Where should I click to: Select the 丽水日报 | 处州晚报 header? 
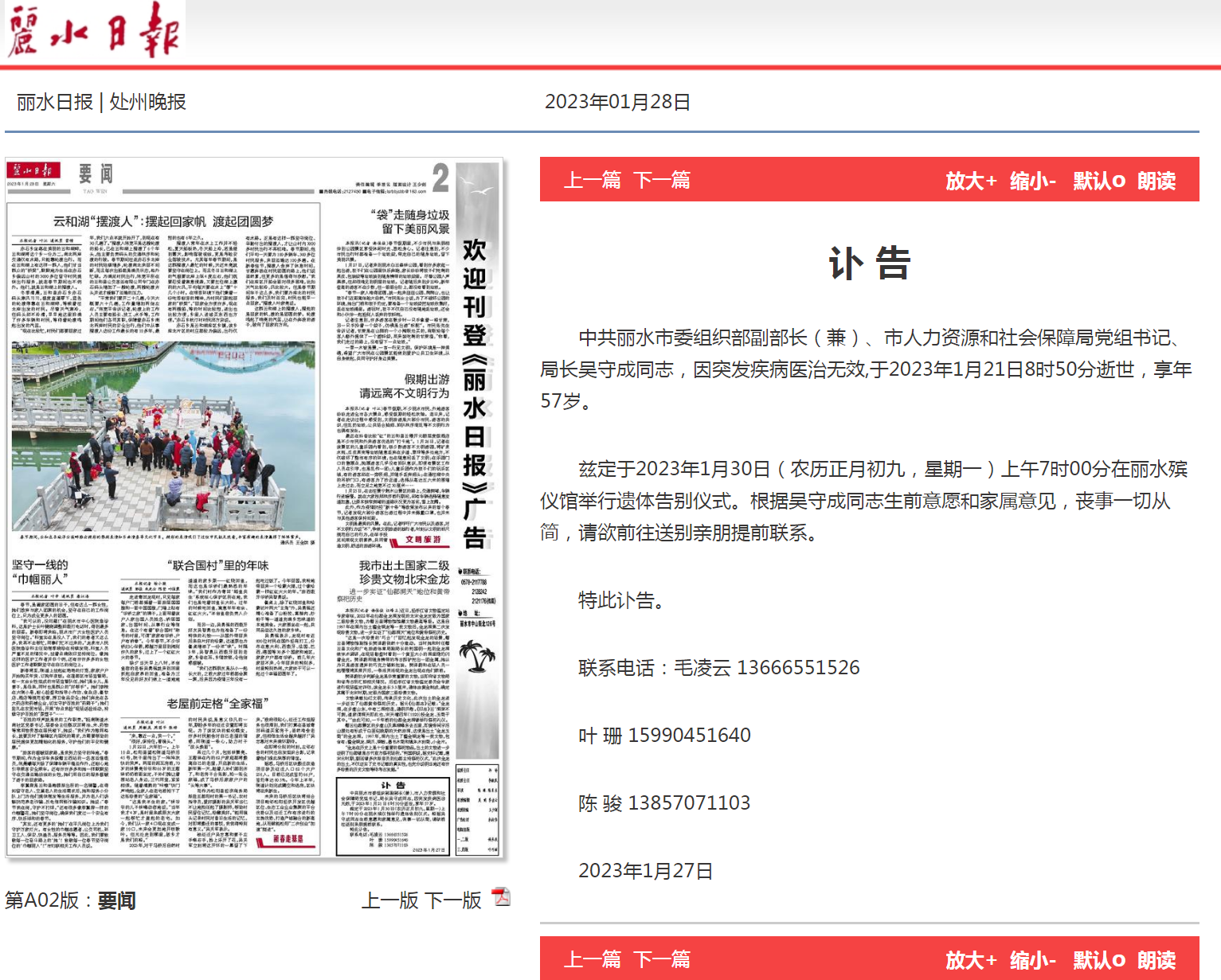pos(100,102)
